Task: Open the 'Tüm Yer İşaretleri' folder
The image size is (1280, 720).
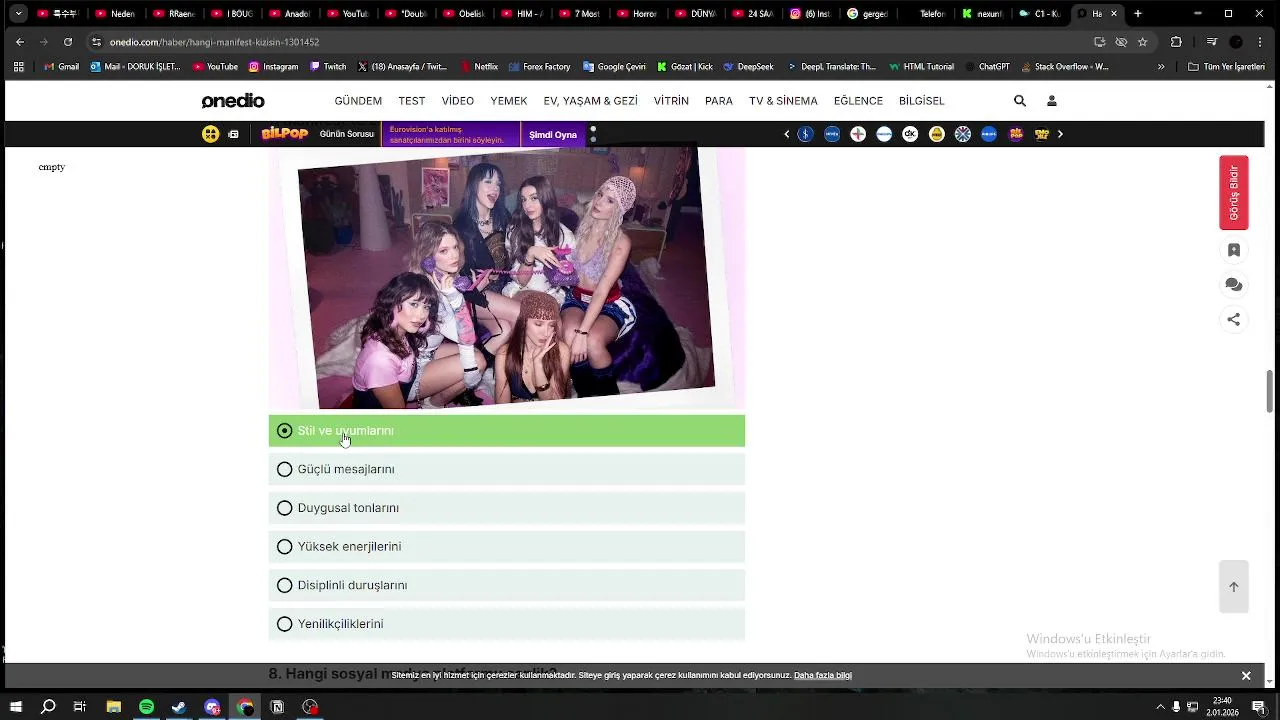Action: tap(1226, 67)
